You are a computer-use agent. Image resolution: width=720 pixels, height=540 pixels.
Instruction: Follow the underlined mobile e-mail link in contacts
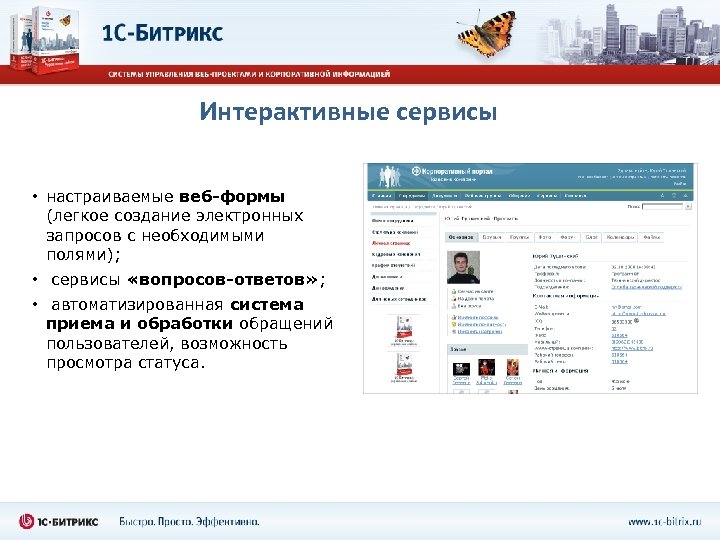[x=638, y=314]
